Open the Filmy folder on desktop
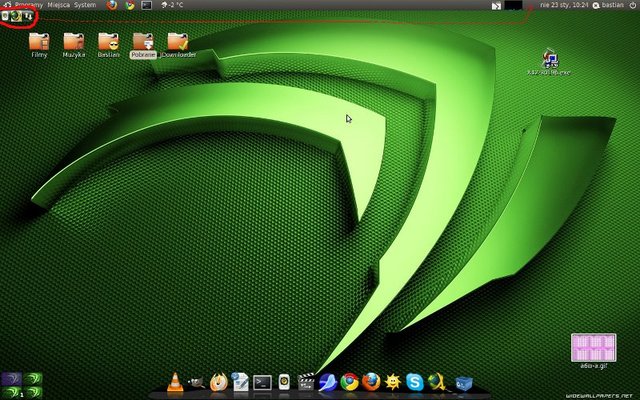The width and height of the screenshot is (640, 400). coord(39,45)
